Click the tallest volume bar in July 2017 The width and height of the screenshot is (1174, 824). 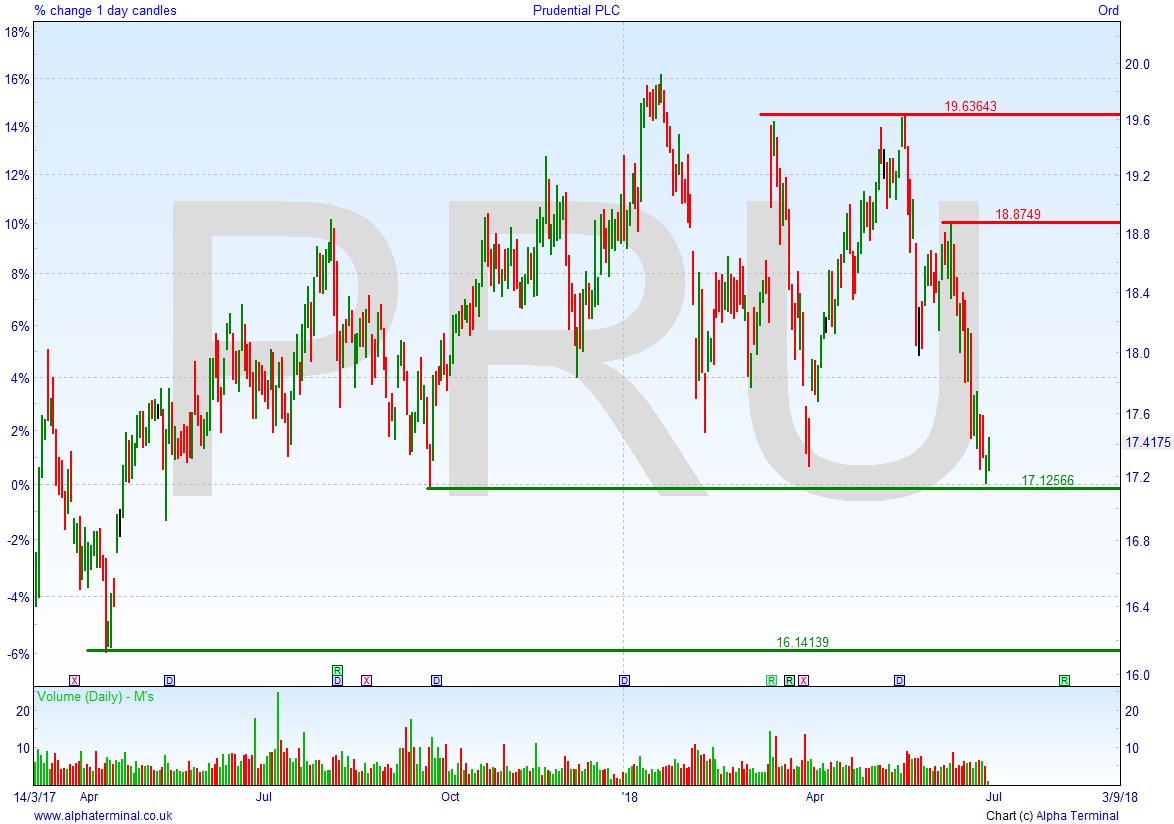click(278, 738)
